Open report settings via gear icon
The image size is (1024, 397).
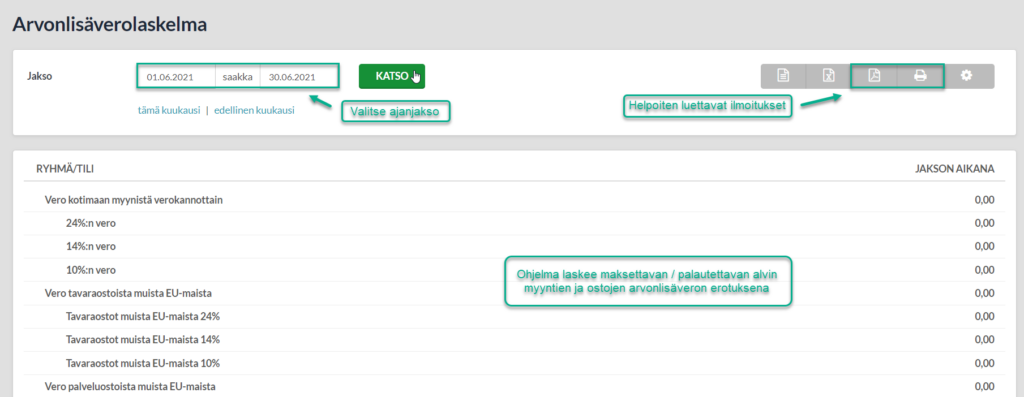(x=967, y=76)
